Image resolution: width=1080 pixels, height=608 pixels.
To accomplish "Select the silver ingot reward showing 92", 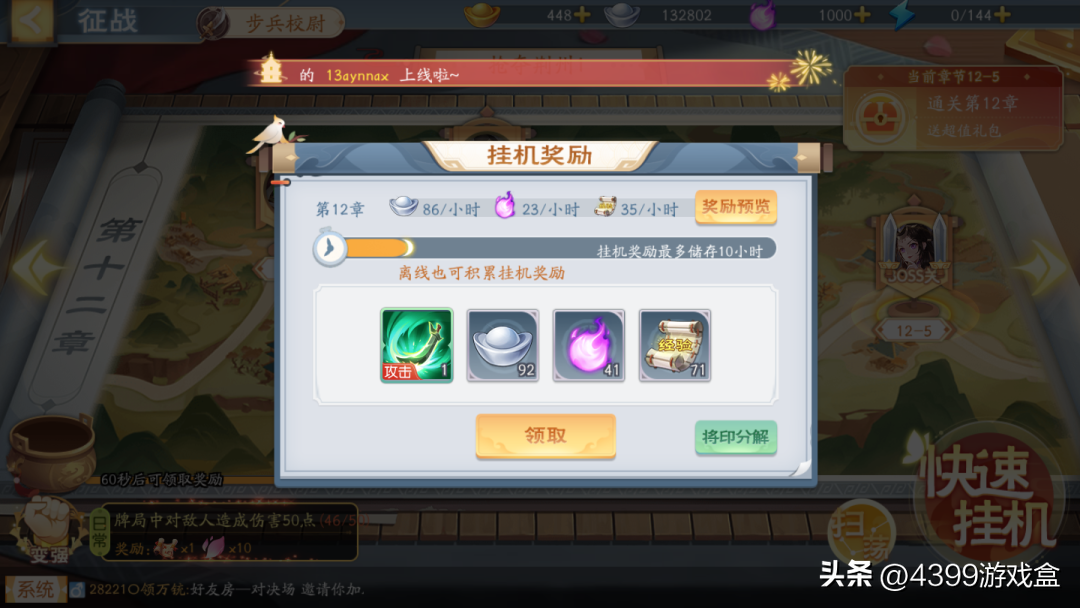I will [x=503, y=345].
